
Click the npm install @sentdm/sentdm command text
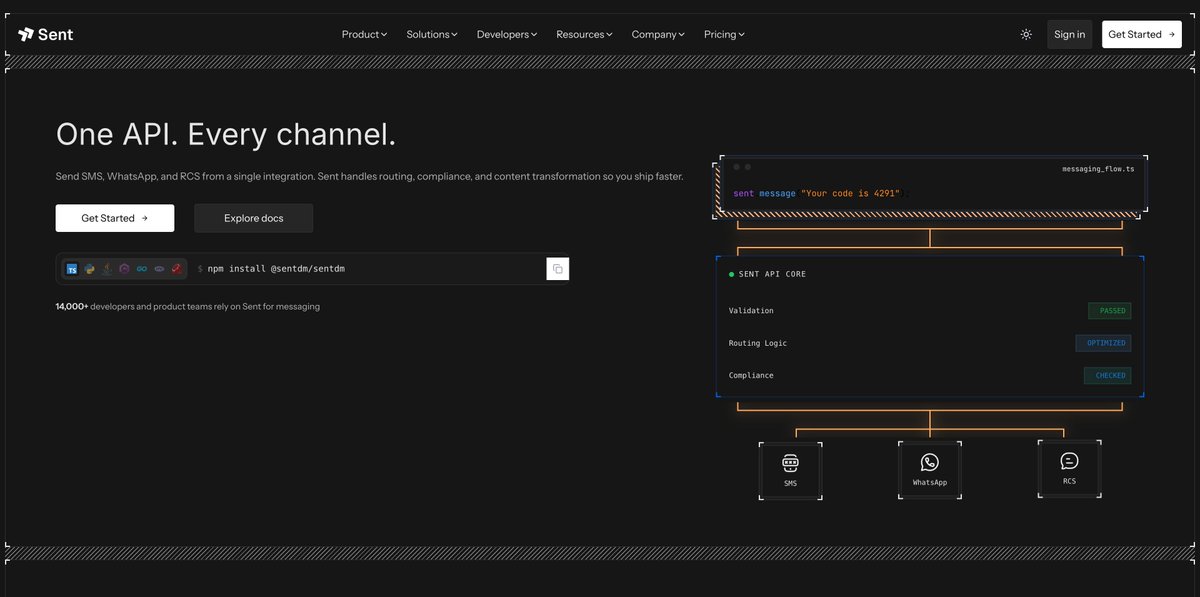coord(276,269)
